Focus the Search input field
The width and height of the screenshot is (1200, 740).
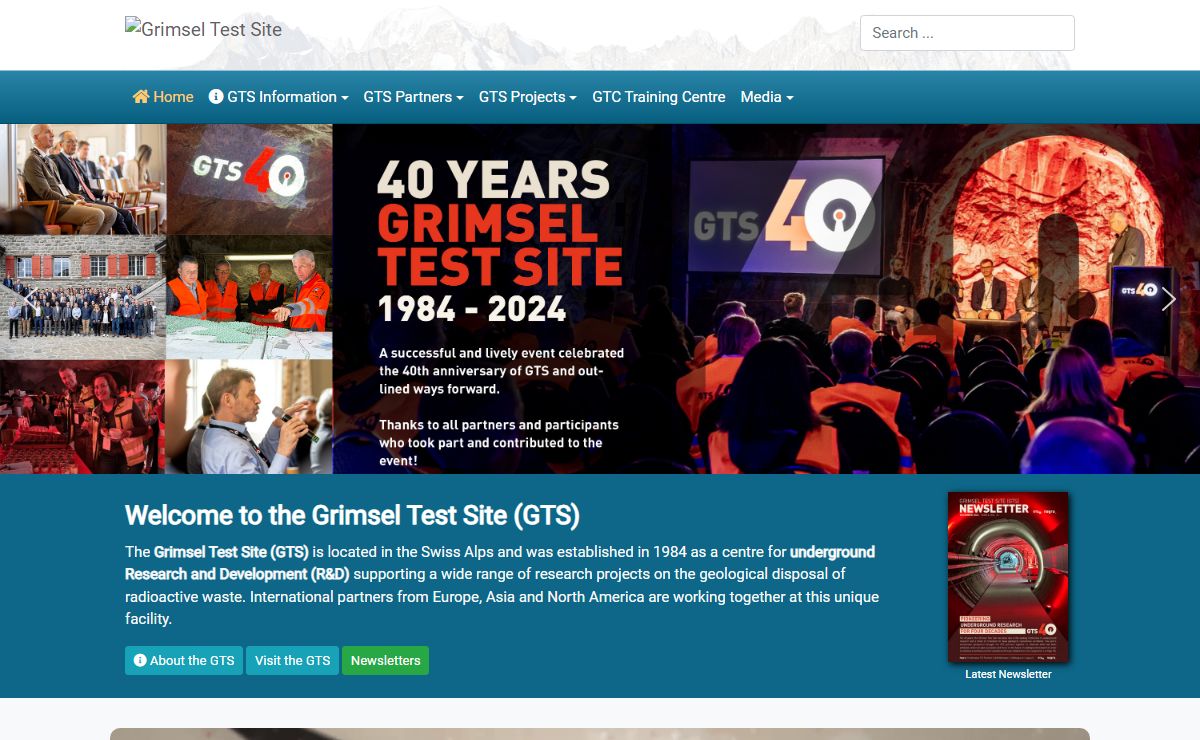tap(967, 33)
